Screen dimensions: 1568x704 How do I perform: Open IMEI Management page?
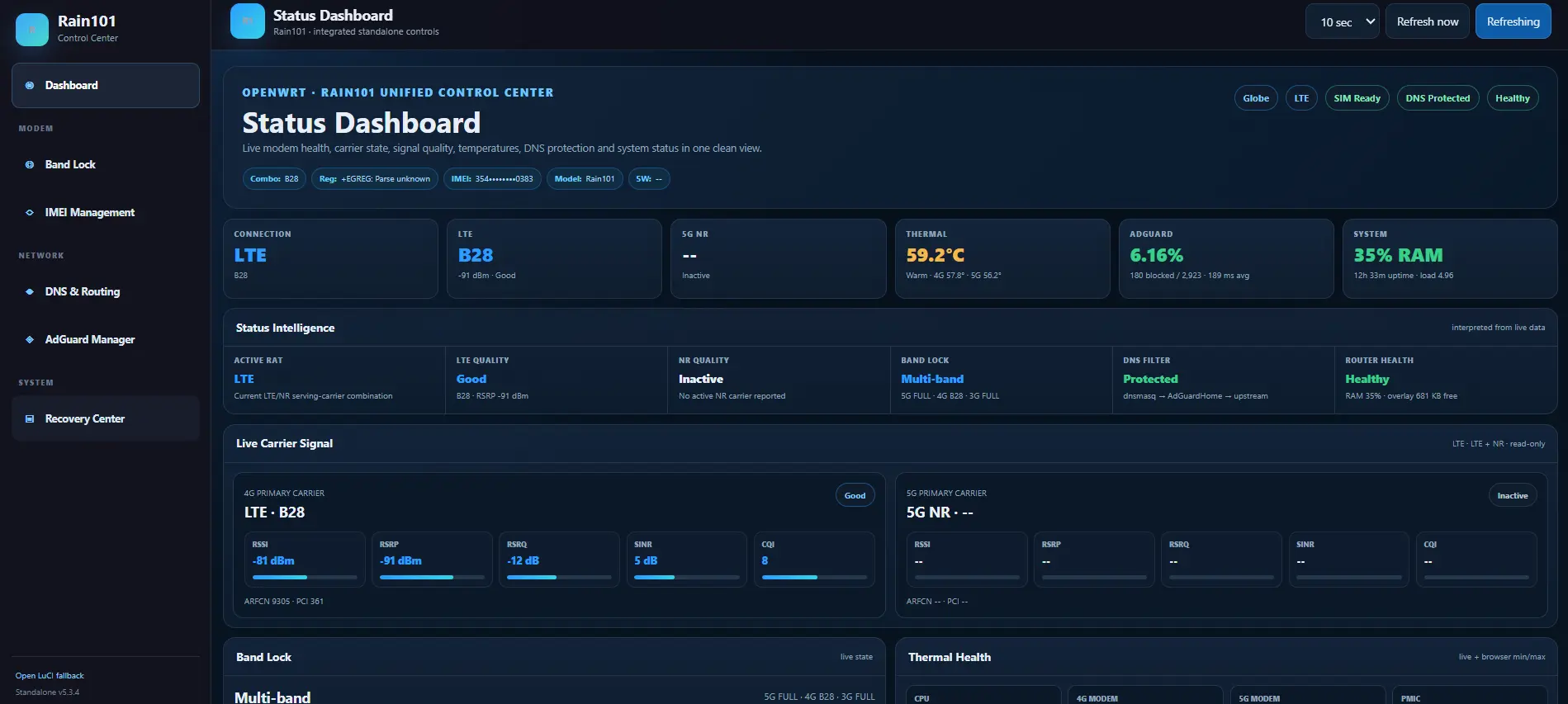[x=106, y=212]
